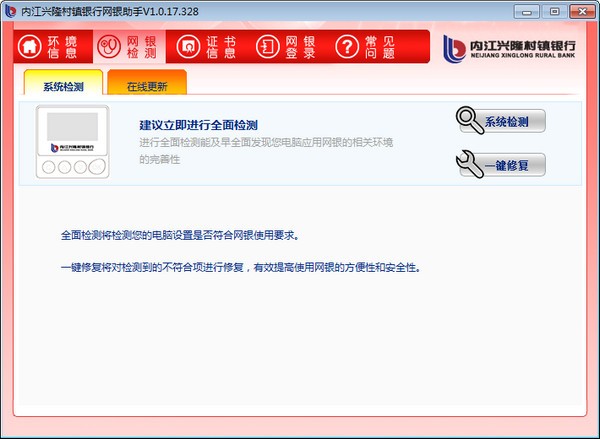Image resolution: width=600 pixels, height=439 pixels.
Task: Click the 内江兴隆村镇银行 bank logo
Action: pos(509,49)
